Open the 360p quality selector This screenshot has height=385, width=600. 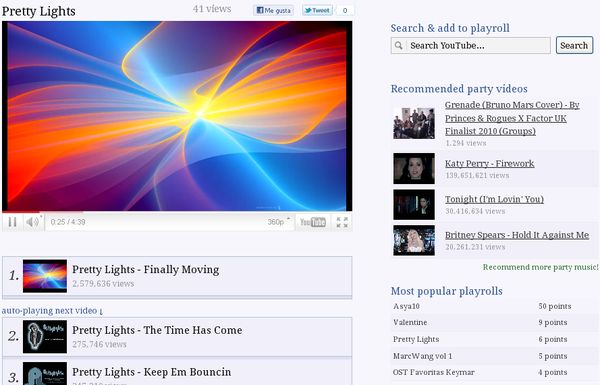[x=279, y=222]
